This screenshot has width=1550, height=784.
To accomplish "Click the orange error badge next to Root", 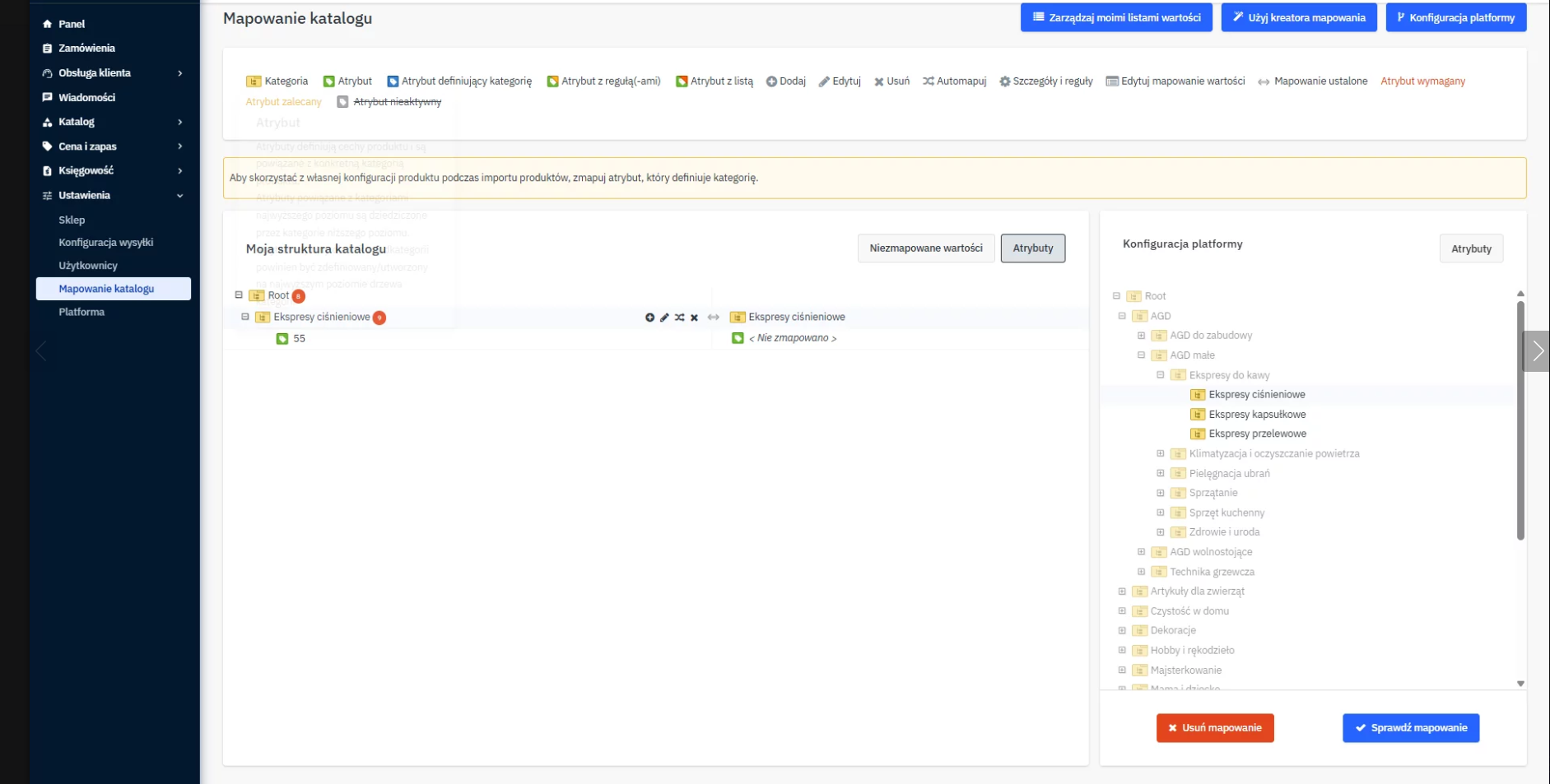I will [299, 296].
